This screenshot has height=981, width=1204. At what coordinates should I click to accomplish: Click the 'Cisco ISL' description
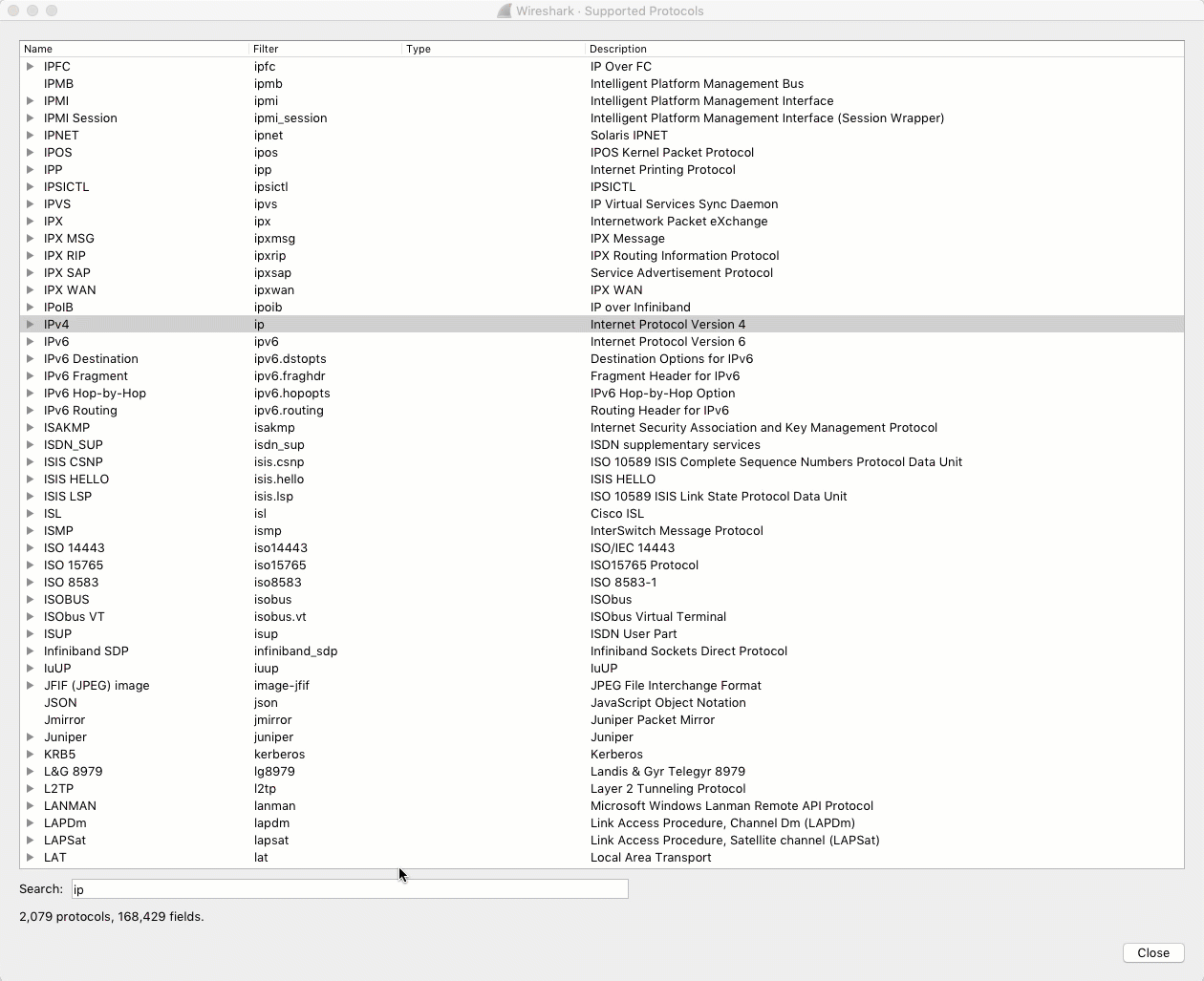616,513
